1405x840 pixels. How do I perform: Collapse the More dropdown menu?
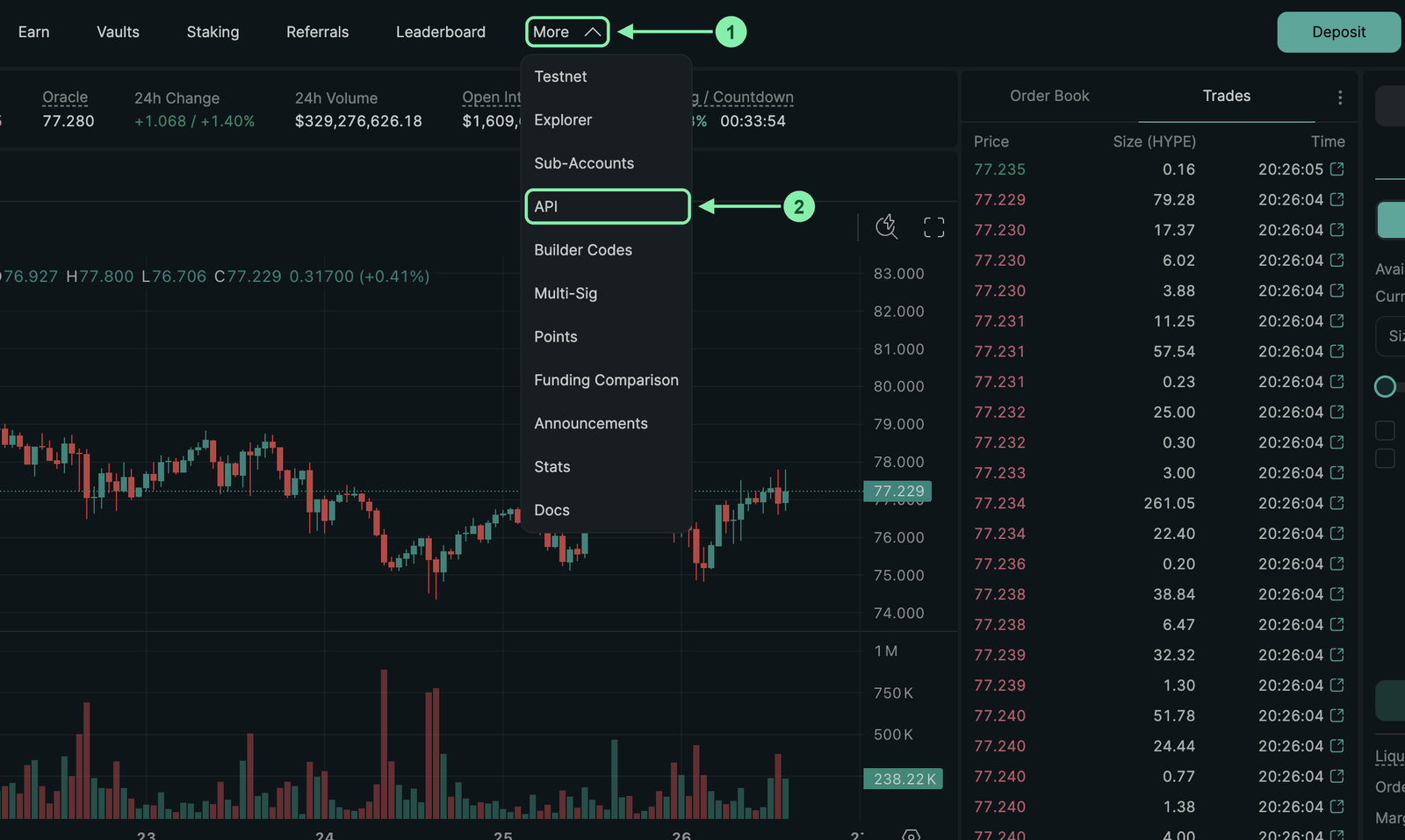pos(567,32)
